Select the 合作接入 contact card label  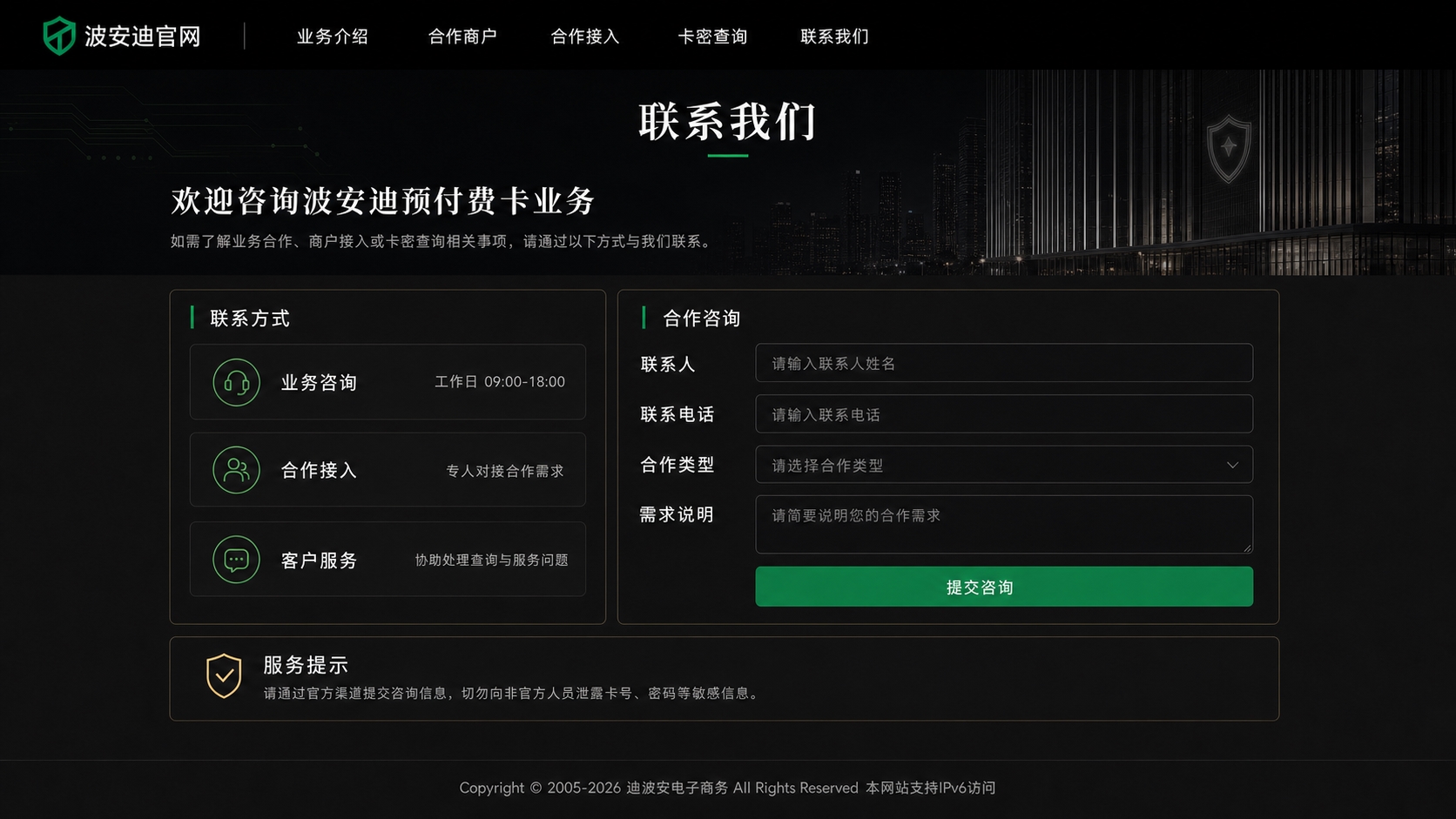pyautogui.click(x=319, y=470)
